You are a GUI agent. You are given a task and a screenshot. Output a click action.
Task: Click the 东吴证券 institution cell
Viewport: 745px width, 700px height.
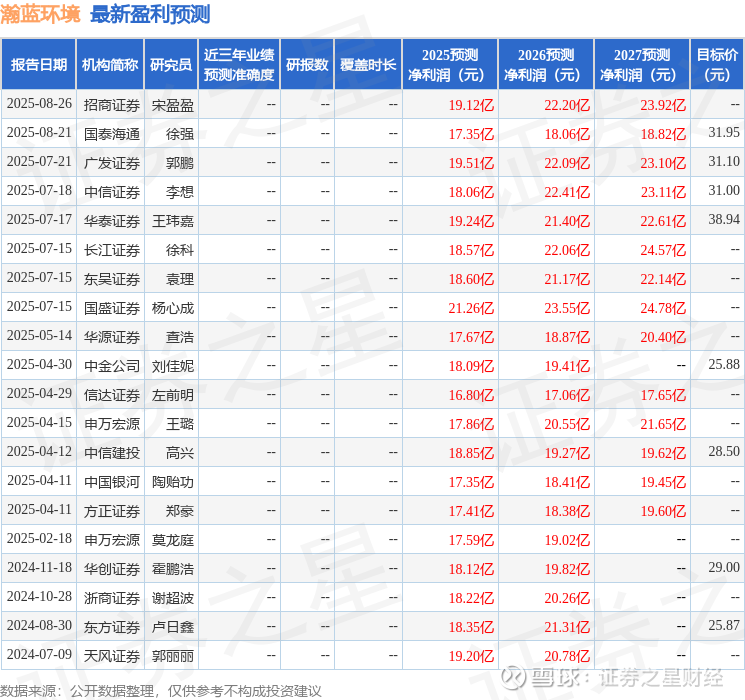(112, 278)
